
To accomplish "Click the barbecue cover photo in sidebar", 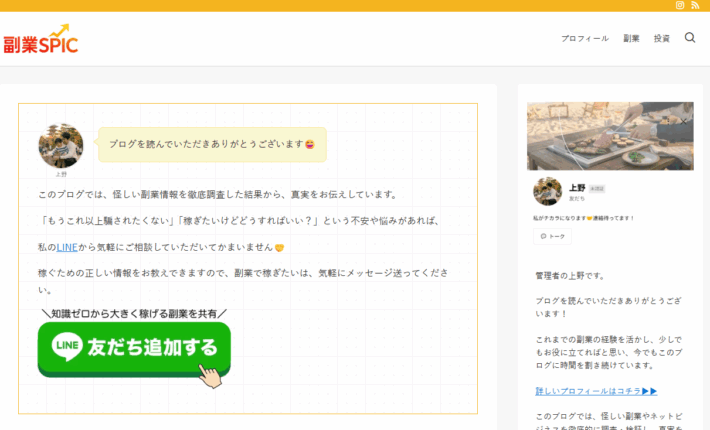I will 610,136.
